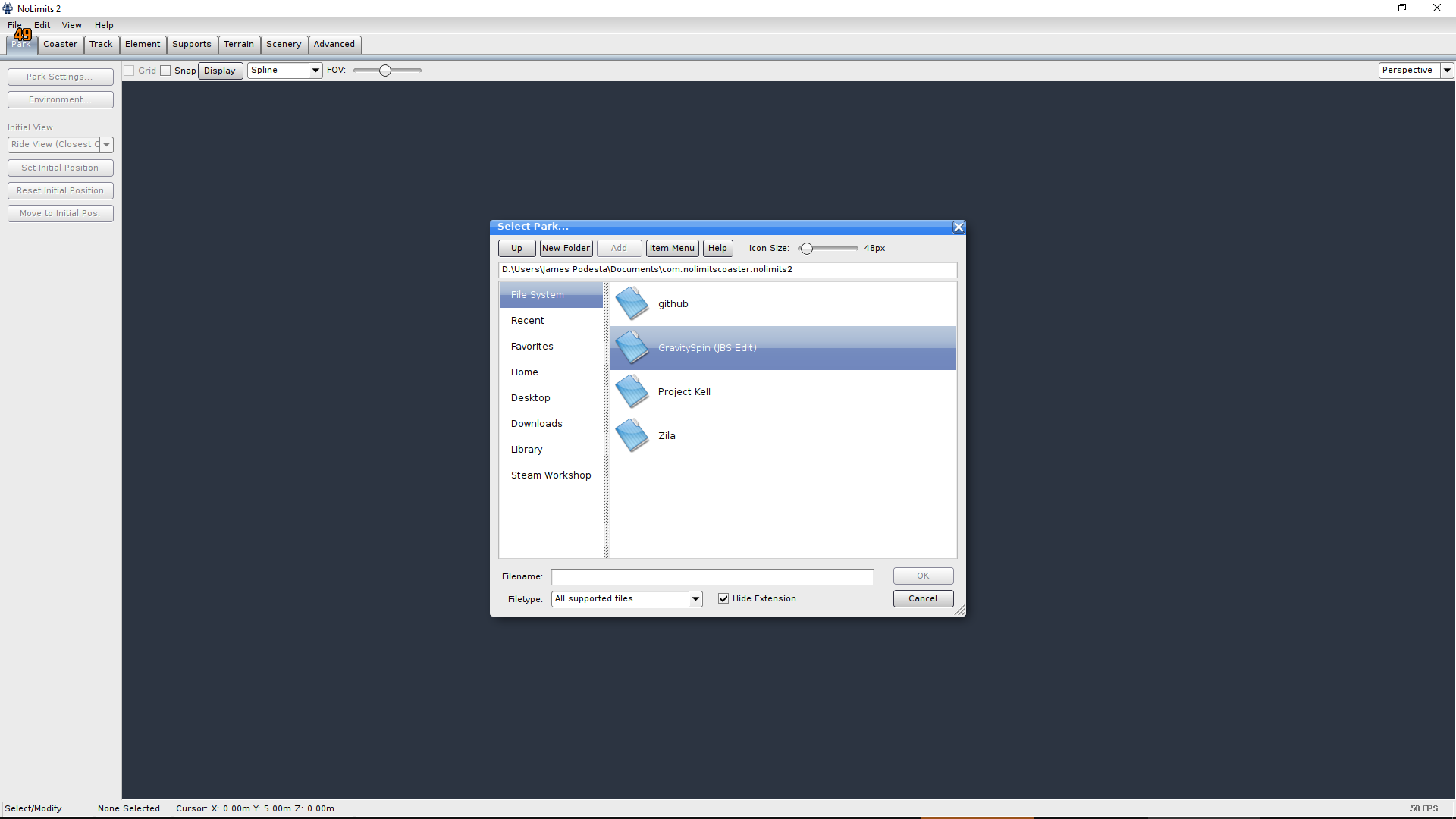Restore down the NoLimits 2 window

click(1402, 8)
